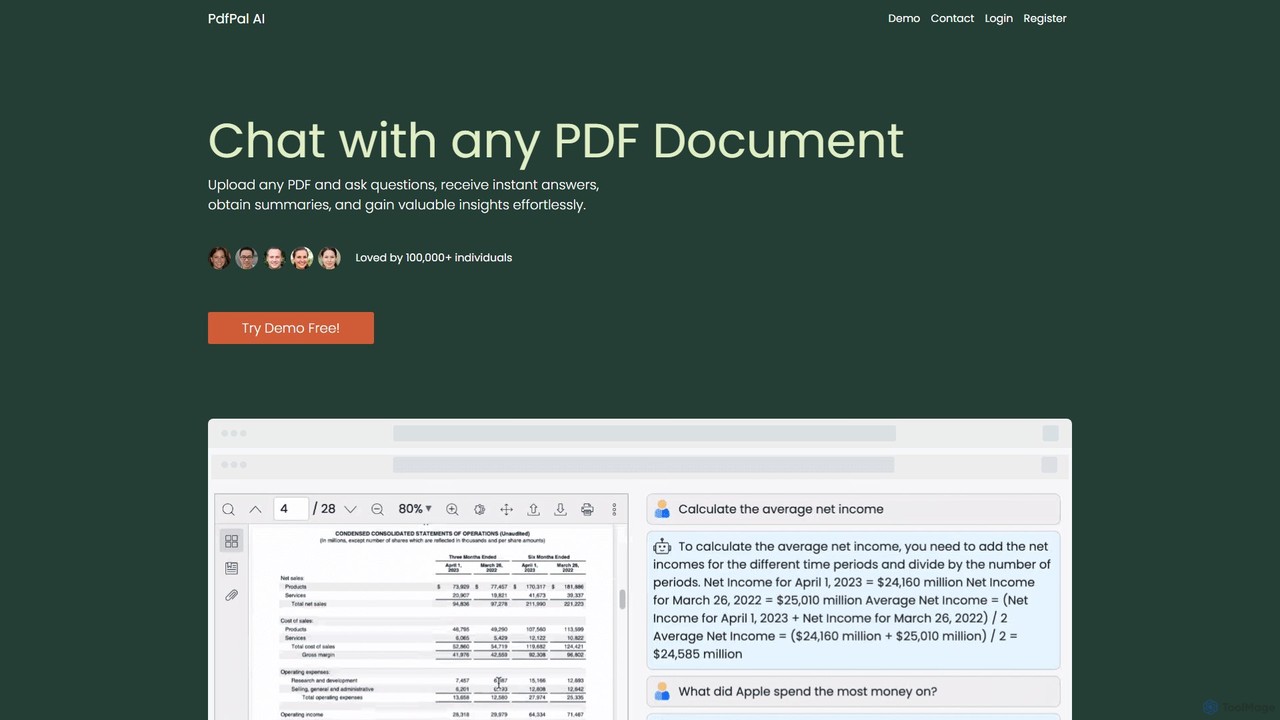
Task: Open the more actions vertical dots menu
Action: tap(614, 509)
